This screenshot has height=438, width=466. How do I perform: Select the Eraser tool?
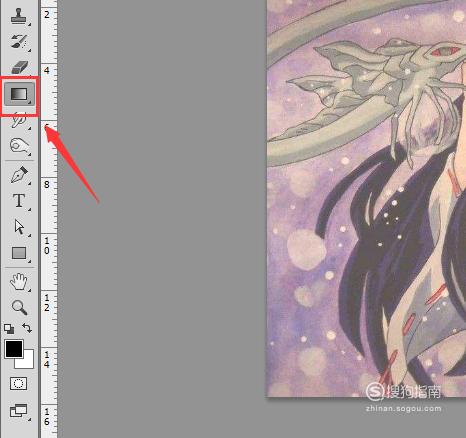[19, 67]
